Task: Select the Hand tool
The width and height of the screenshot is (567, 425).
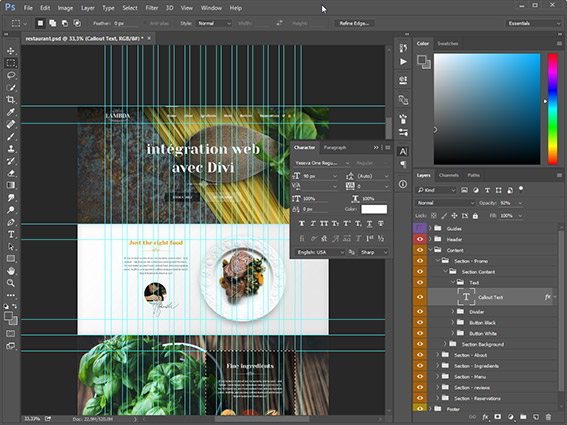Action: point(11,271)
